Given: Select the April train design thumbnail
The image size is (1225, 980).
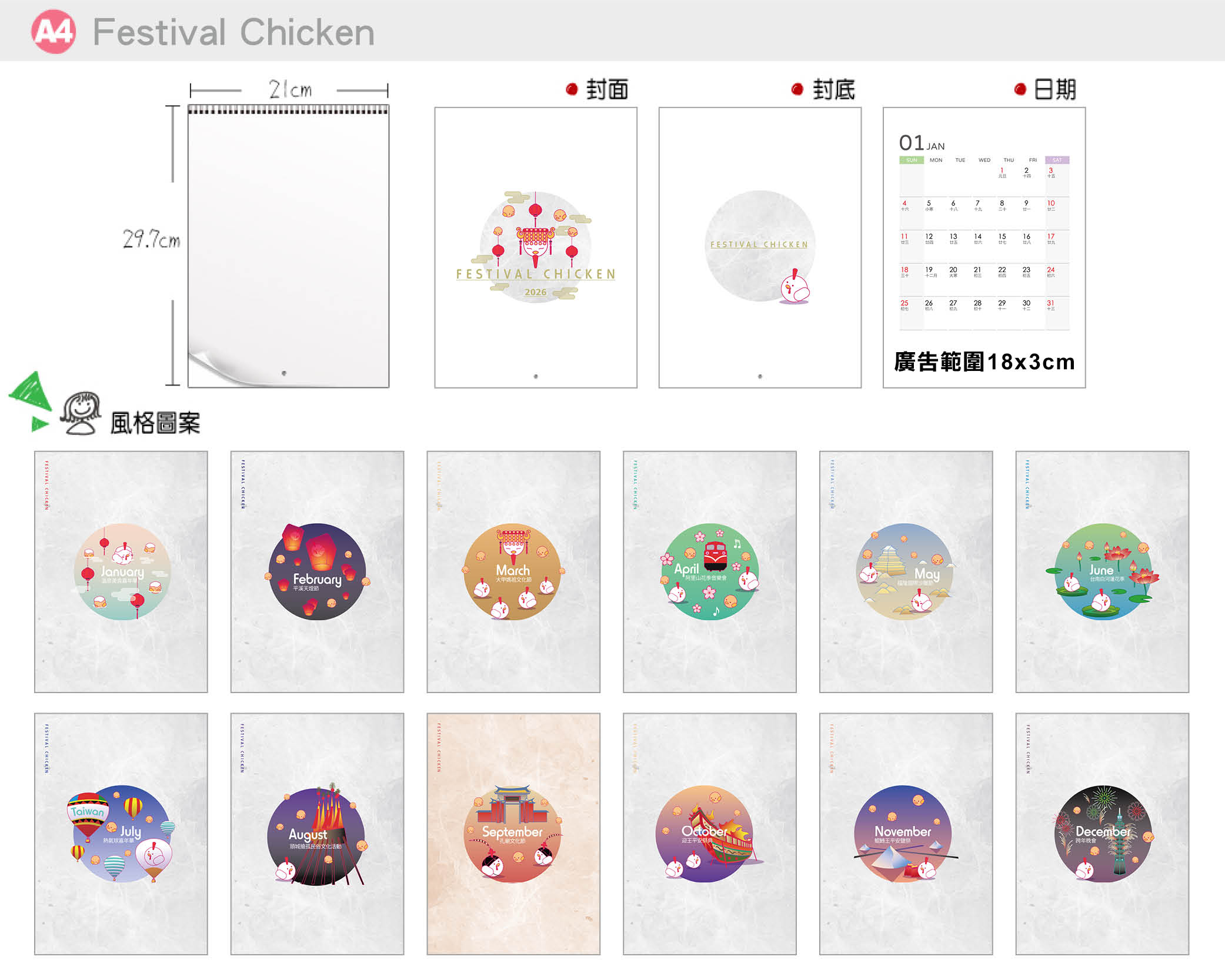Looking at the screenshot, I should tap(710, 572).
